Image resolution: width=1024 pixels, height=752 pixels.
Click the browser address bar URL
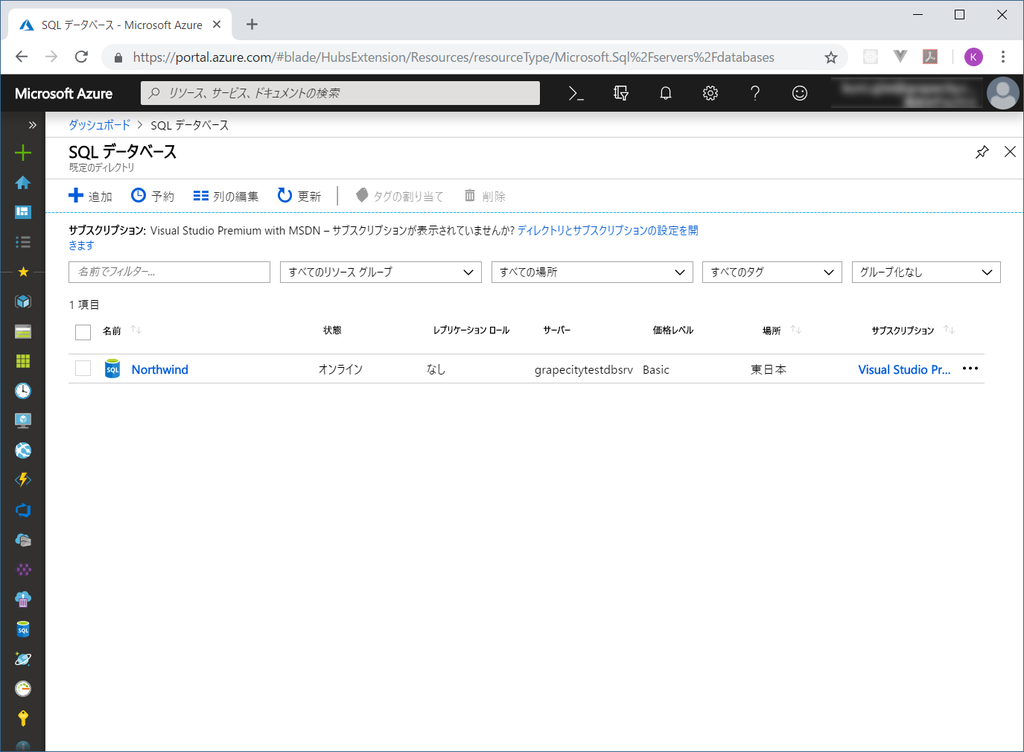[453, 57]
